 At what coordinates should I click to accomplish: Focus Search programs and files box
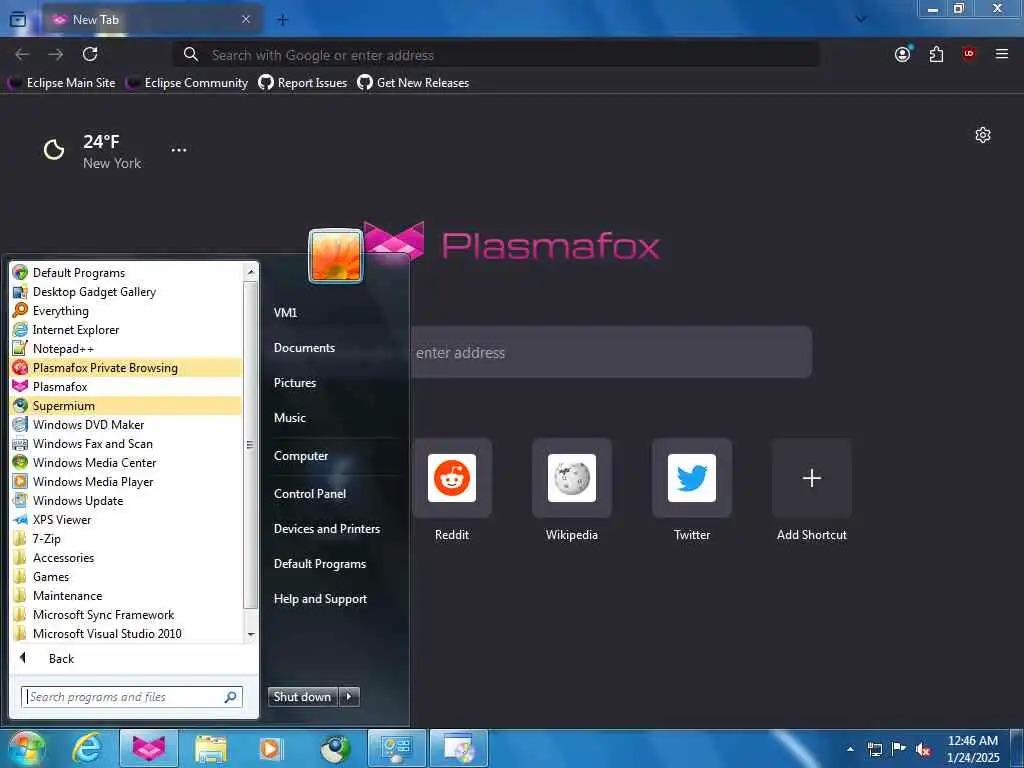coord(132,697)
